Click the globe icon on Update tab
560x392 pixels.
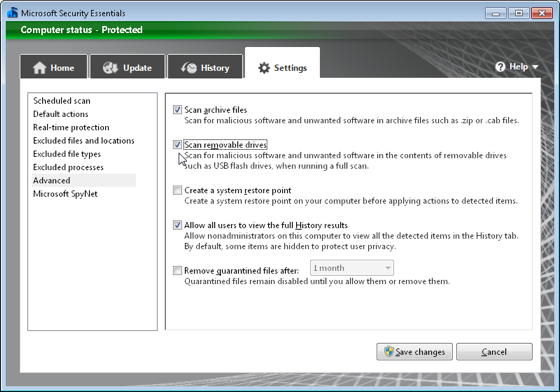click(x=110, y=67)
